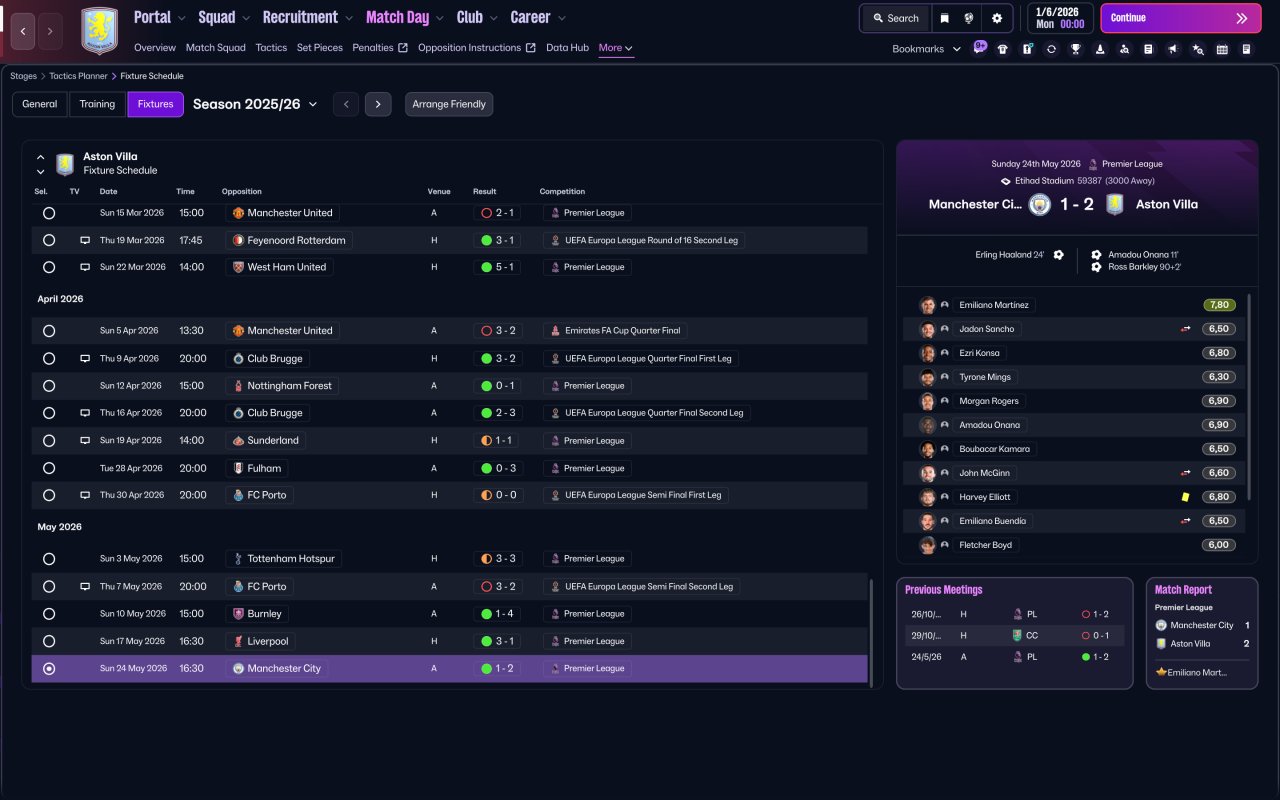
Task: Click Emiliano Martinez's player portrait
Action: (927, 305)
